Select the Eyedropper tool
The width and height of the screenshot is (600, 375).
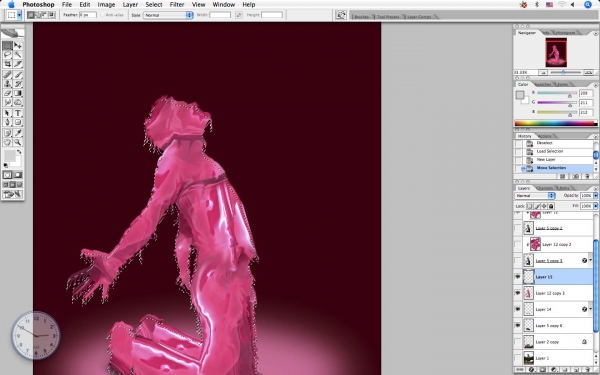[18, 133]
